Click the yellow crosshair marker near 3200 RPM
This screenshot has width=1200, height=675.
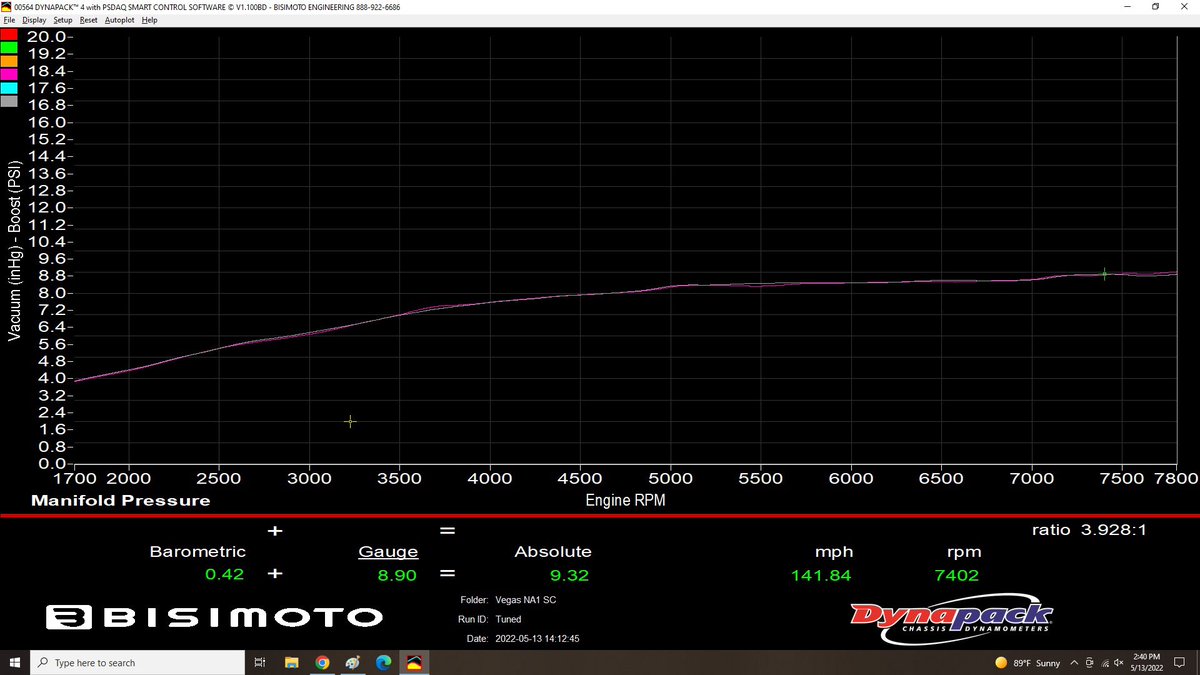pyautogui.click(x=350, y=421)
